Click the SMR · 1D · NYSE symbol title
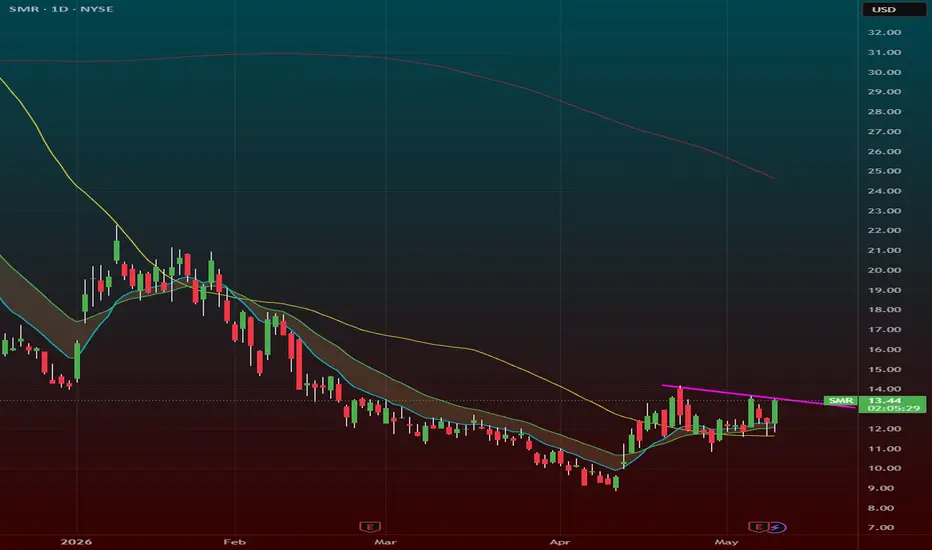The width and height of the screenshot is (932, 550). pos(61,9)
